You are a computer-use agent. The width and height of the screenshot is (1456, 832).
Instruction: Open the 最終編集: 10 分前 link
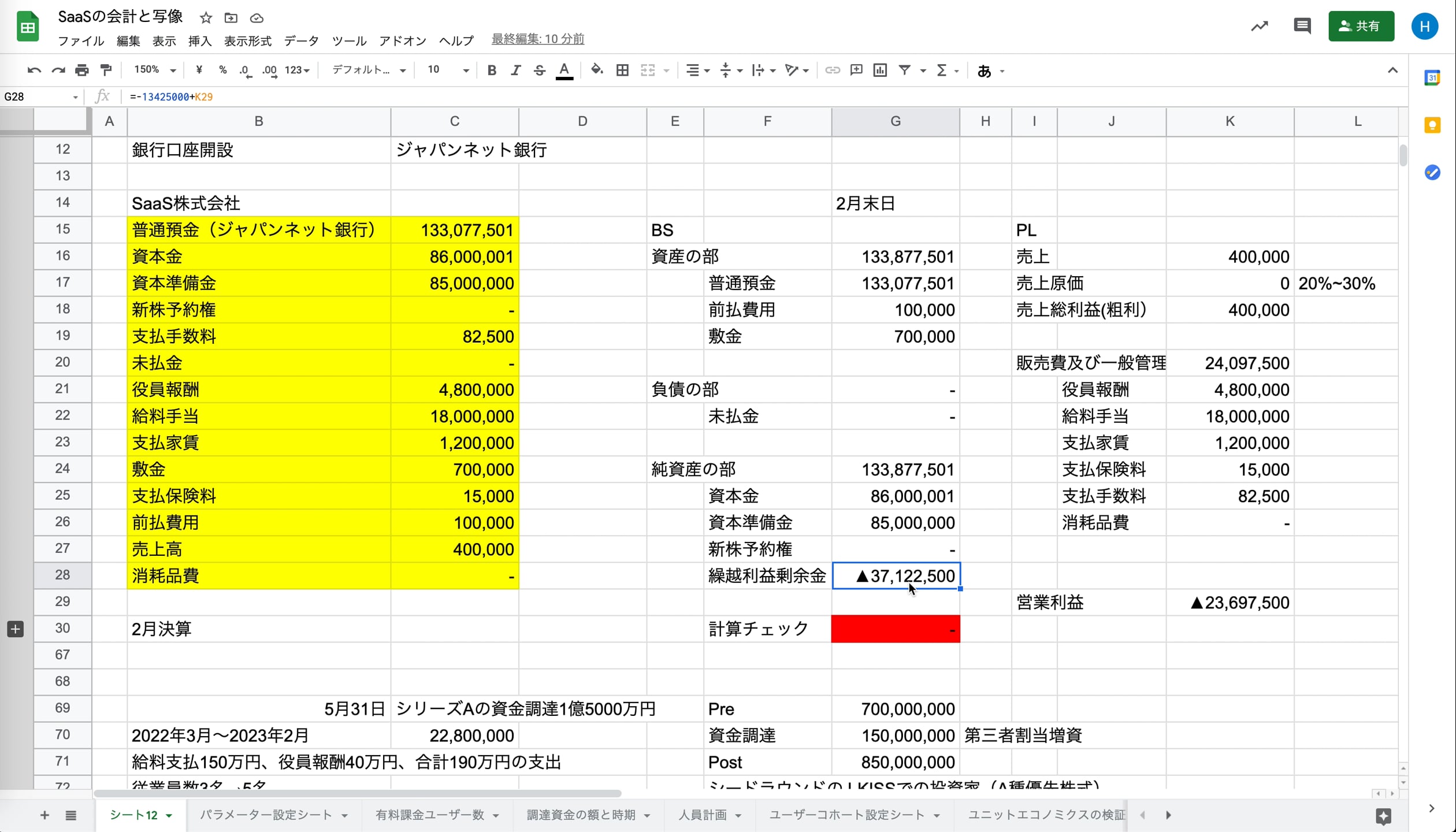537,39
